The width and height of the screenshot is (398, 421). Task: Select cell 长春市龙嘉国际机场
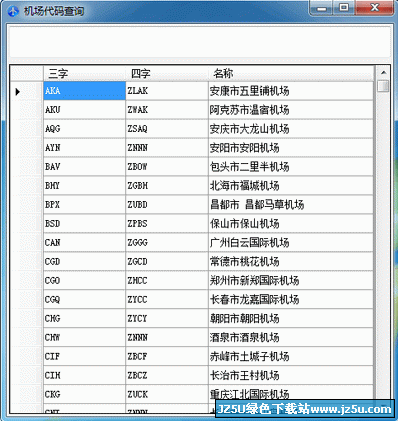pos(291,300)
